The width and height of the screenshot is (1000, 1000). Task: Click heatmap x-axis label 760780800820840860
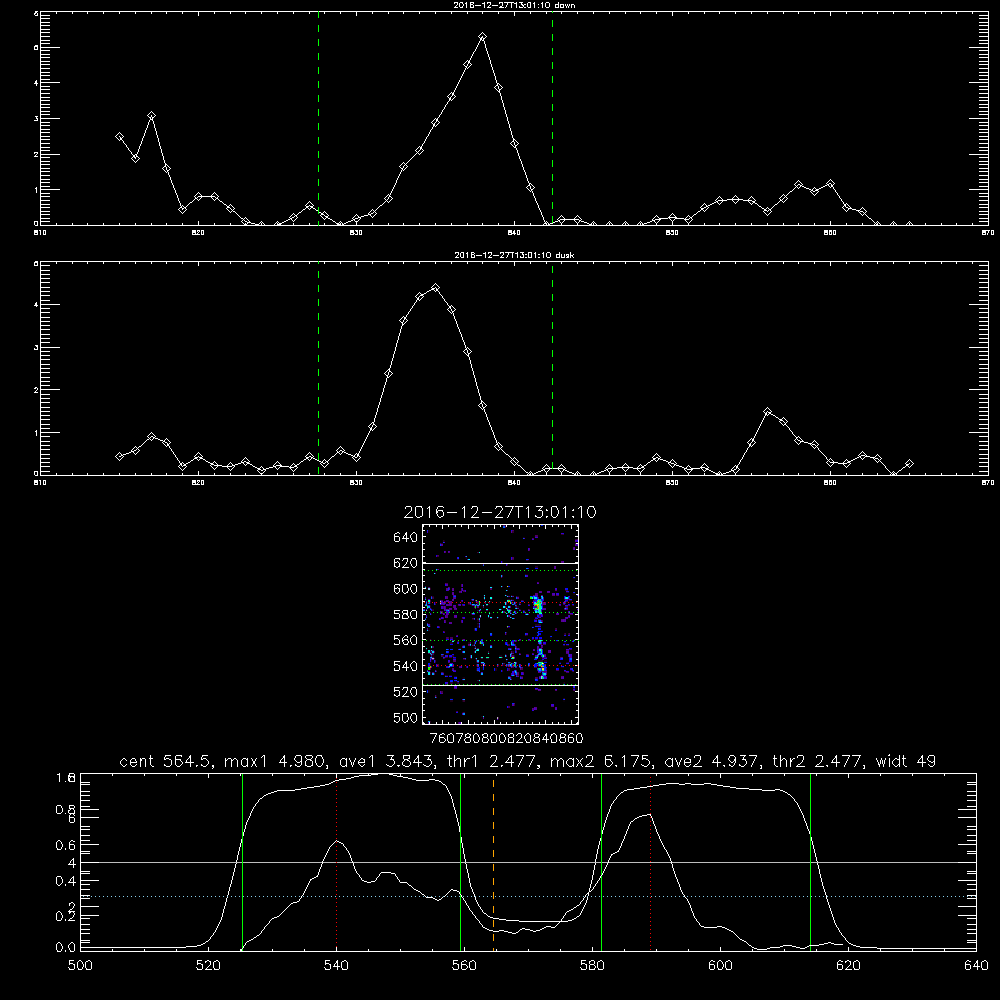point(507,738)
